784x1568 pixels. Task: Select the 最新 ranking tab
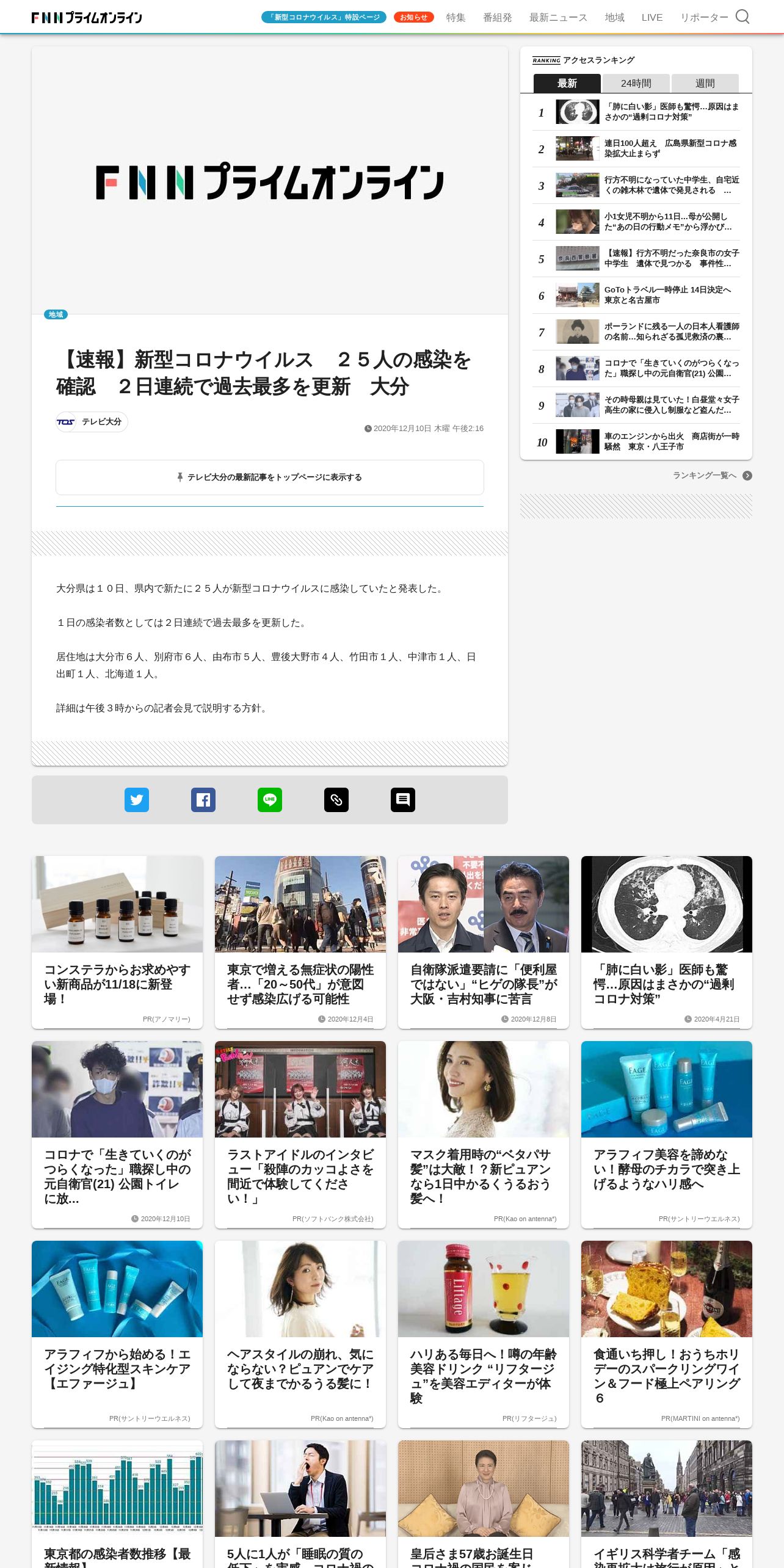(567, 83)
